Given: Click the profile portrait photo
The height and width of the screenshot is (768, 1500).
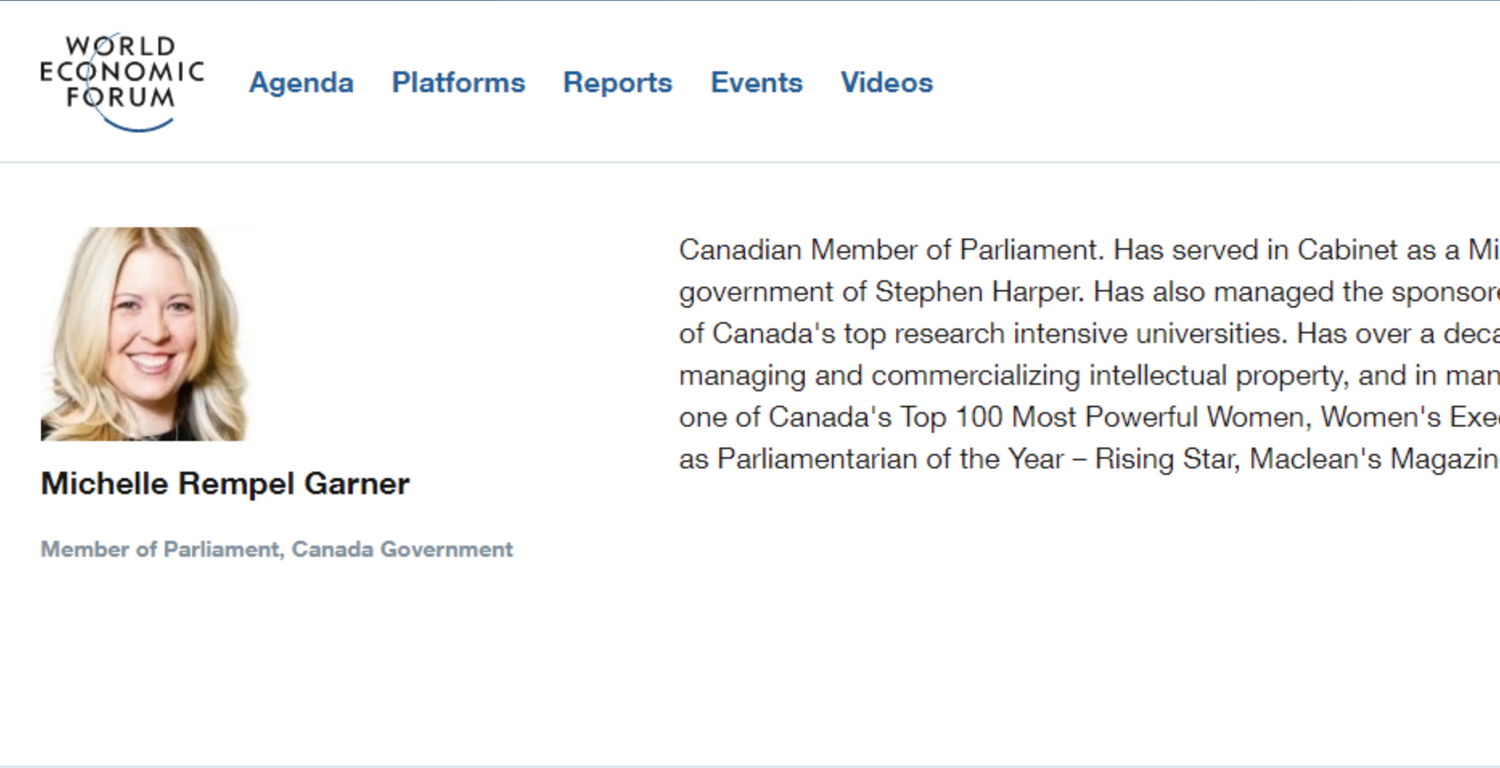Looking at the screenshot, I should click(x=143, y=334).
